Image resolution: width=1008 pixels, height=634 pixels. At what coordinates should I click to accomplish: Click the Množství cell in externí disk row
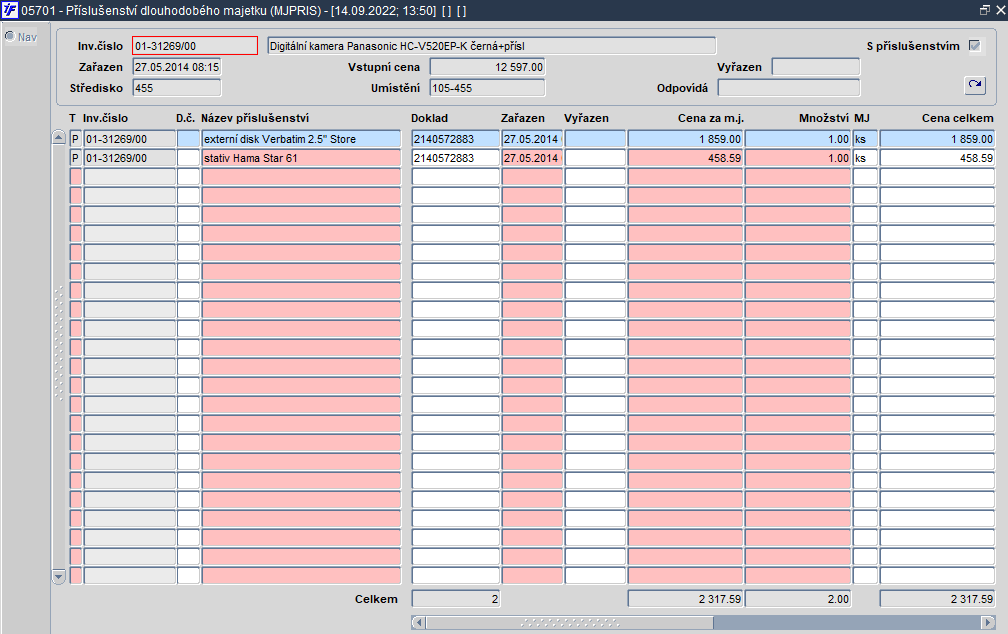coord(798,139)
